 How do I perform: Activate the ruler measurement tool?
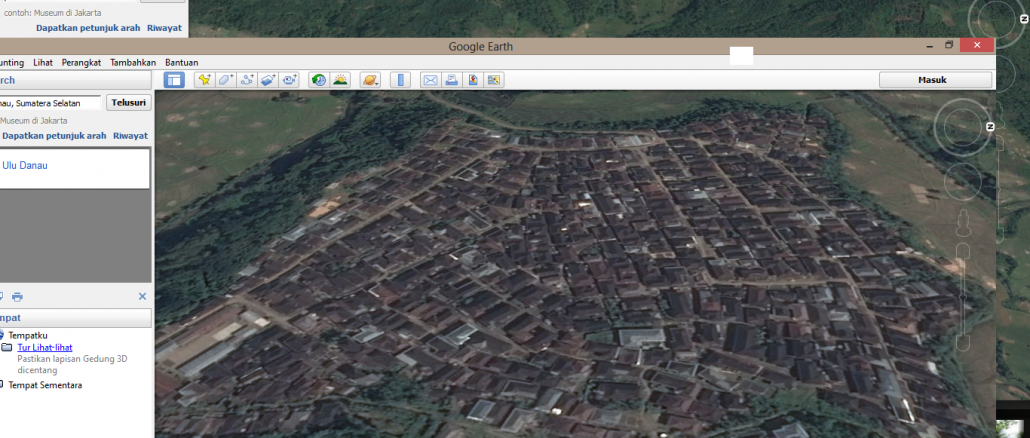coord(399,80)
